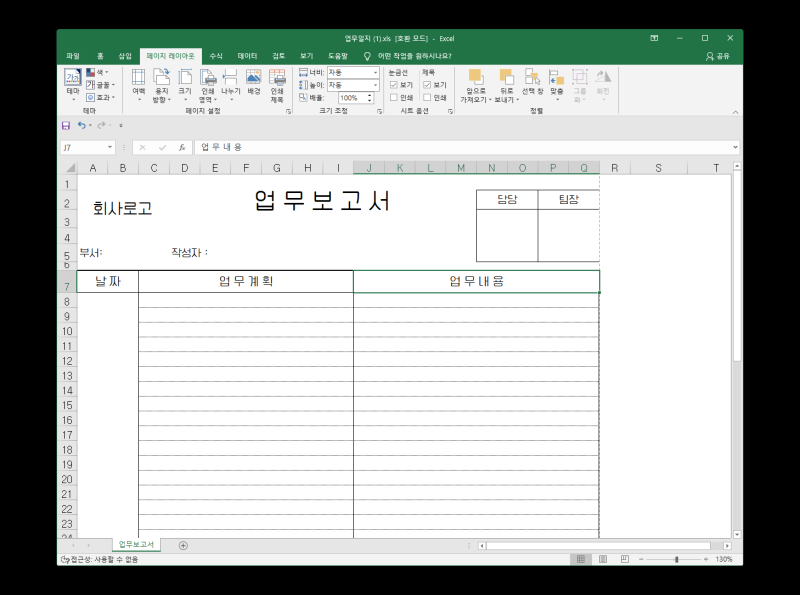Toggle 눈금선 인쇄 (Gridlines Print) checkbox
This screenshot has height=595, width=800.
click(x=393, y=97)
